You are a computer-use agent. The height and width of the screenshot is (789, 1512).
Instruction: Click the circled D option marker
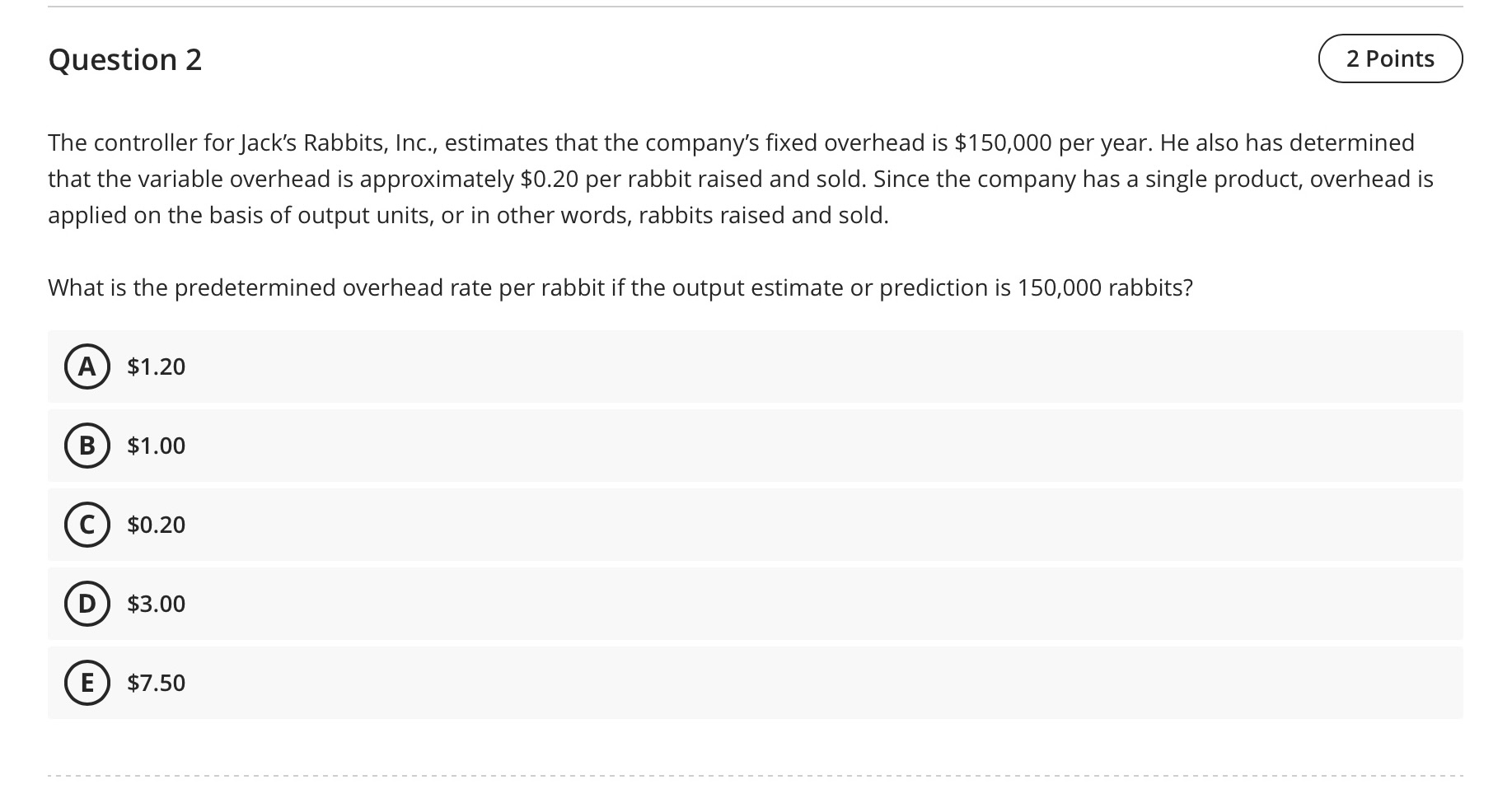(87, 604)
